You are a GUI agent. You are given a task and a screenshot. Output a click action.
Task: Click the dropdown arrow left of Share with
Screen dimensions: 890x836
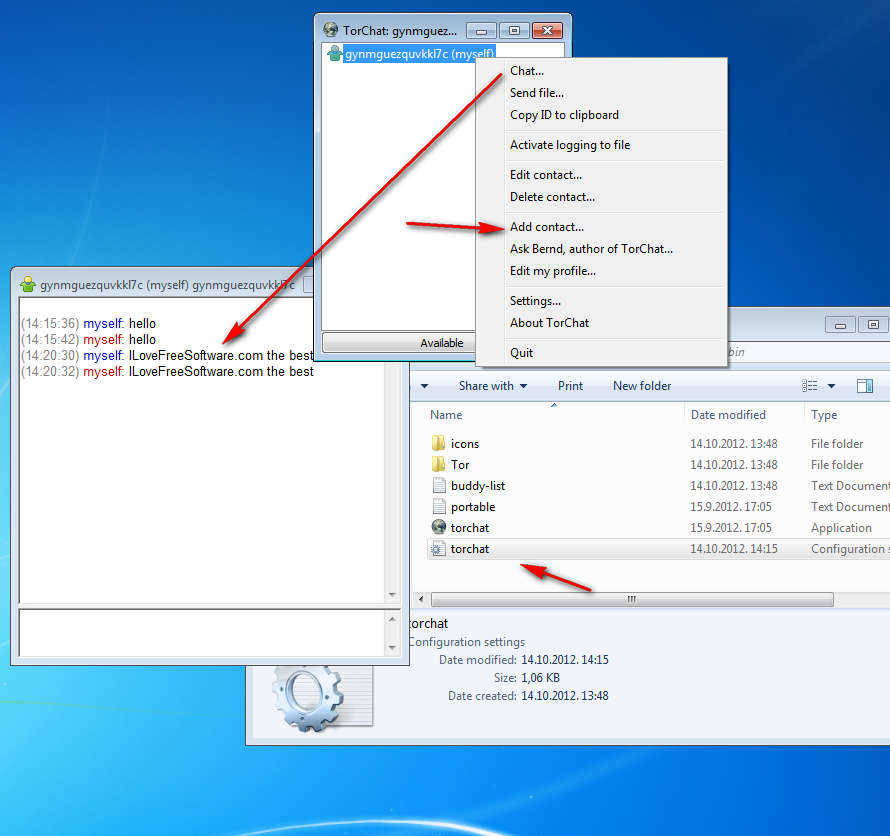(x=424, y=386)
